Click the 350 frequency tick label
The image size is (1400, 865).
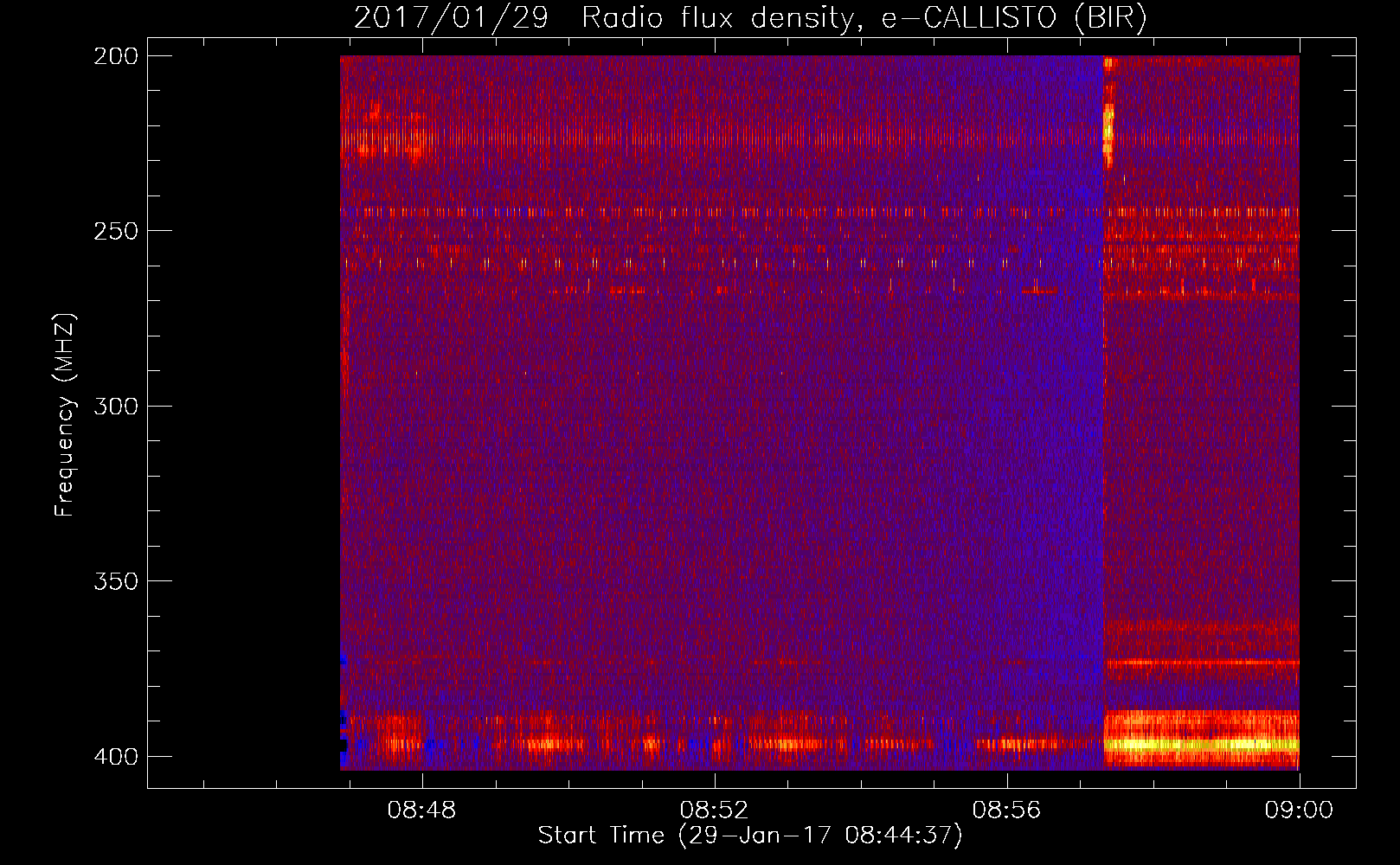coord(116,581)
